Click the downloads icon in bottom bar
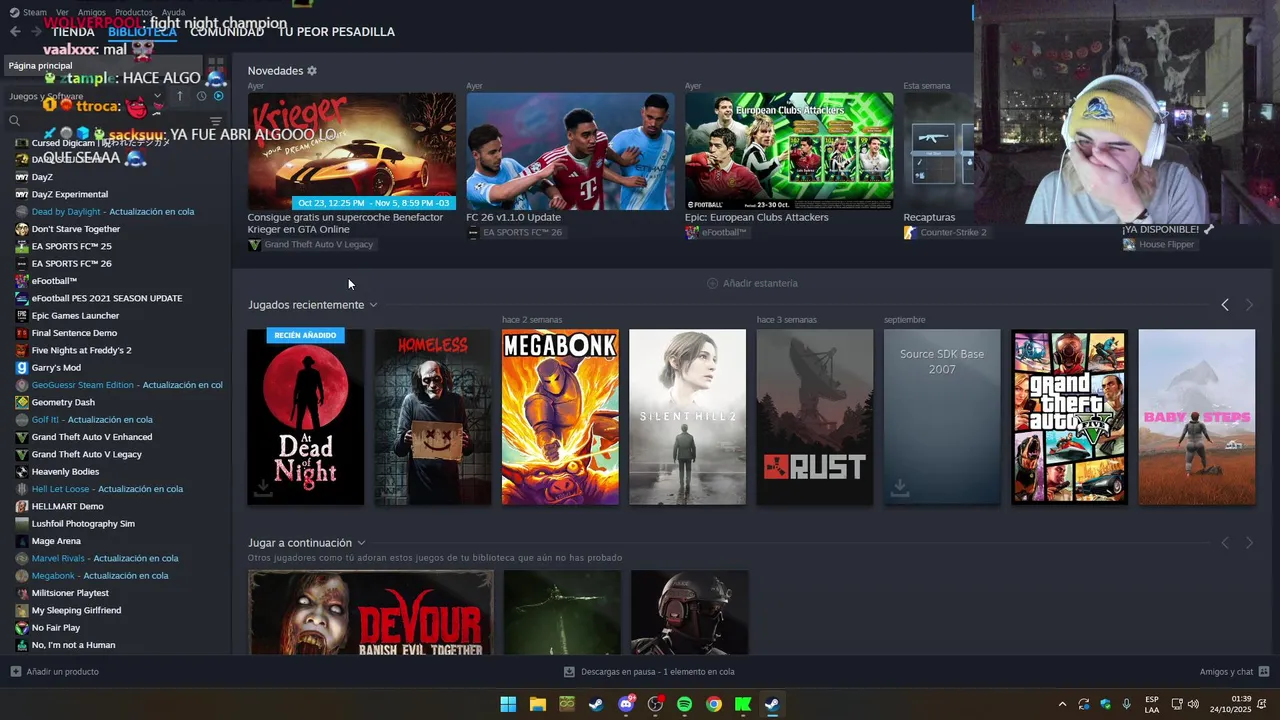Viewport: 1280px width, 720px height. [569, 672]
